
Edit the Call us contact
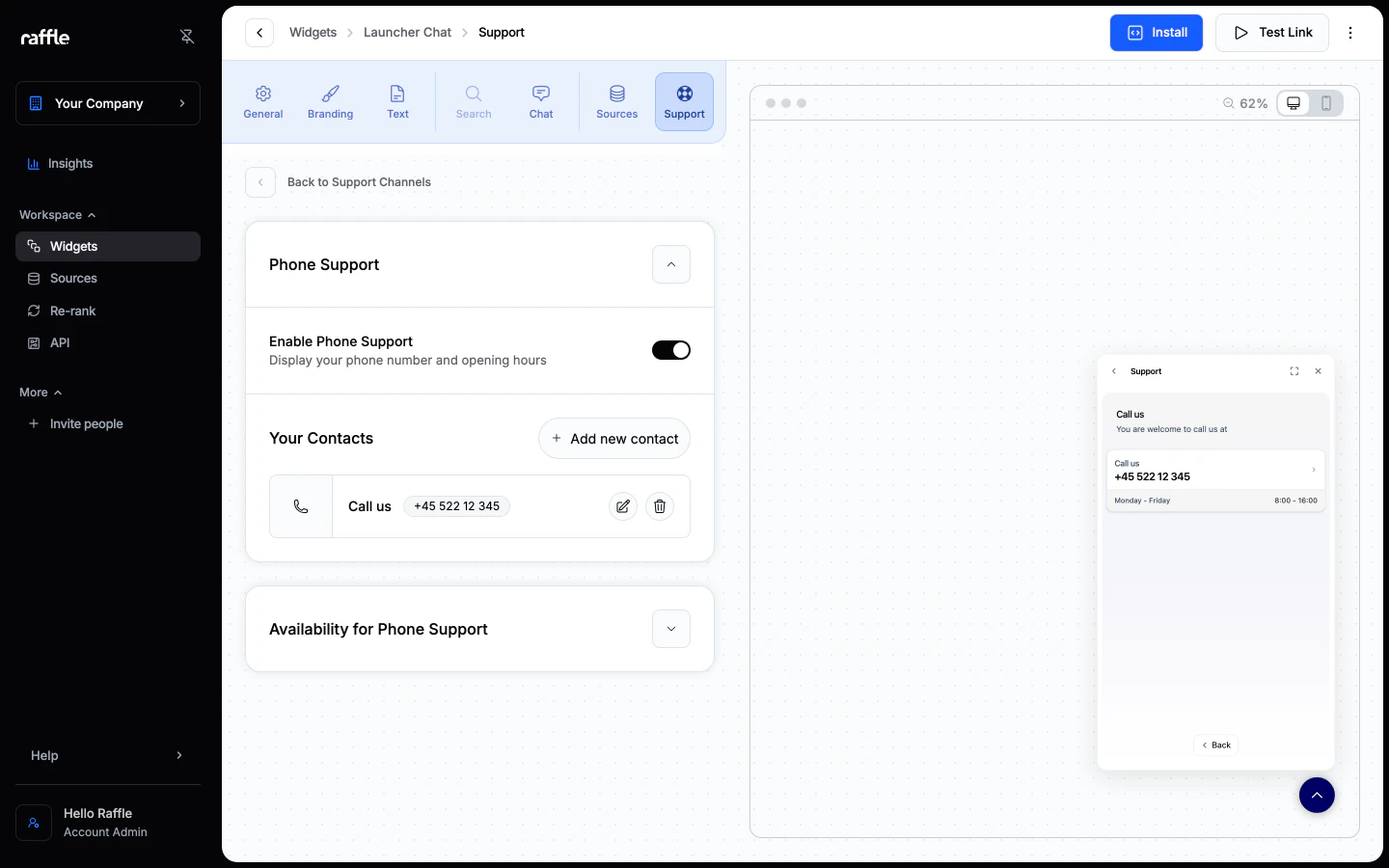(623, 506)
